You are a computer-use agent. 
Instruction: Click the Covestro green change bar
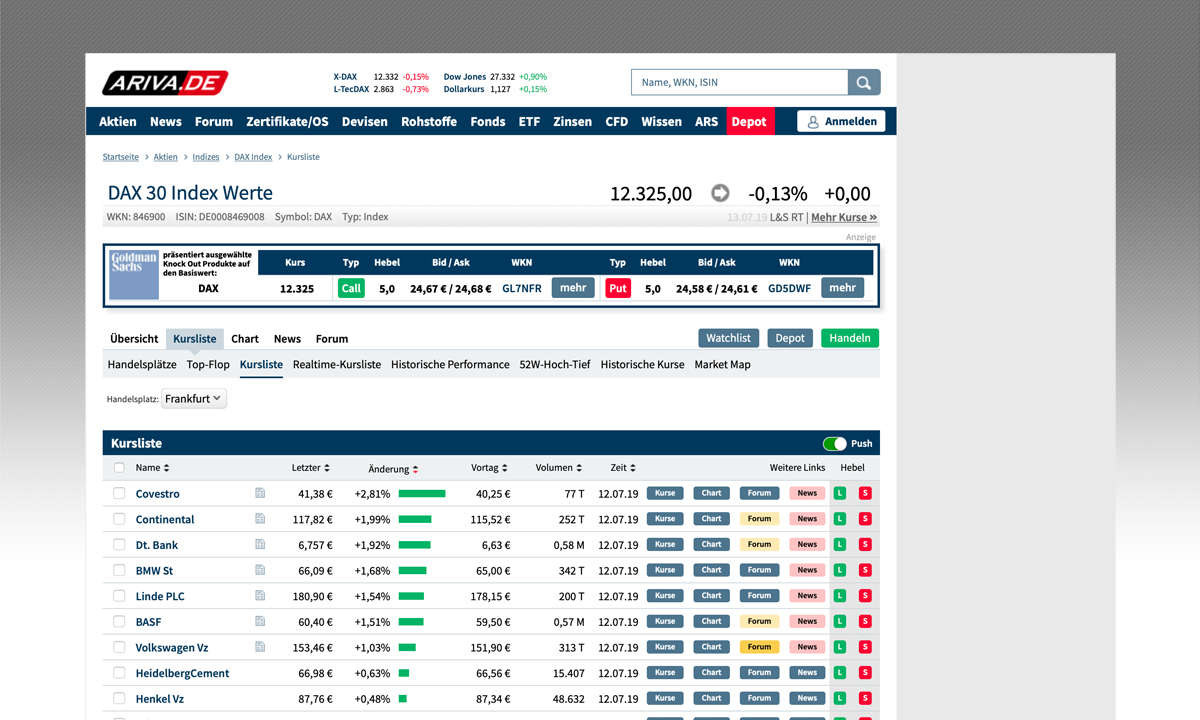point(422,493)
